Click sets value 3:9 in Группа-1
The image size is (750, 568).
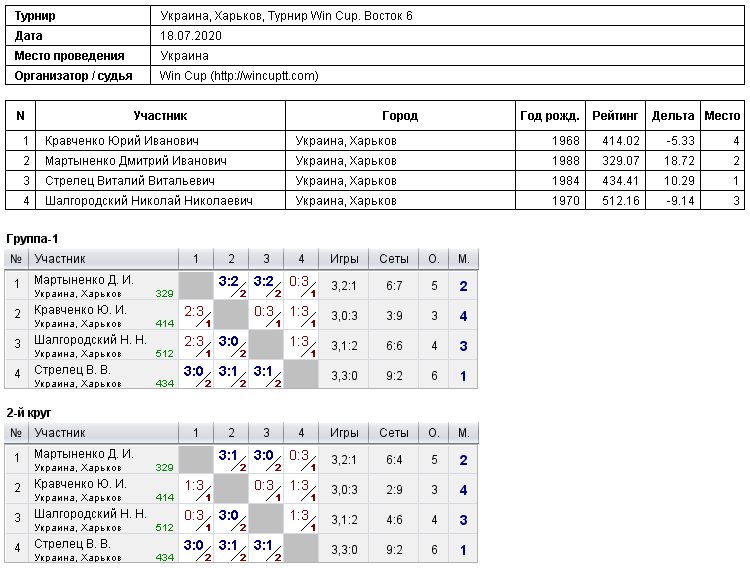[394, 316]
